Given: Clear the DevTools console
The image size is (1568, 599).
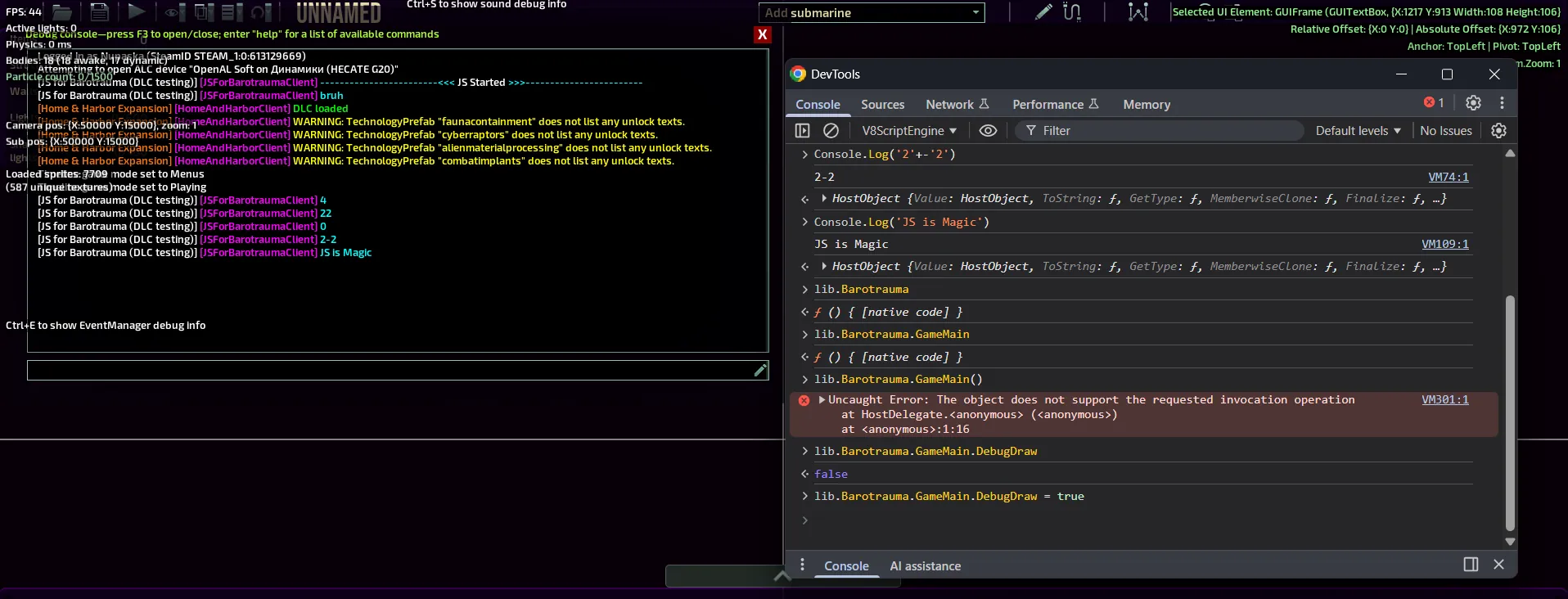Looking at the screenshot, I should (x=831, y=131).
